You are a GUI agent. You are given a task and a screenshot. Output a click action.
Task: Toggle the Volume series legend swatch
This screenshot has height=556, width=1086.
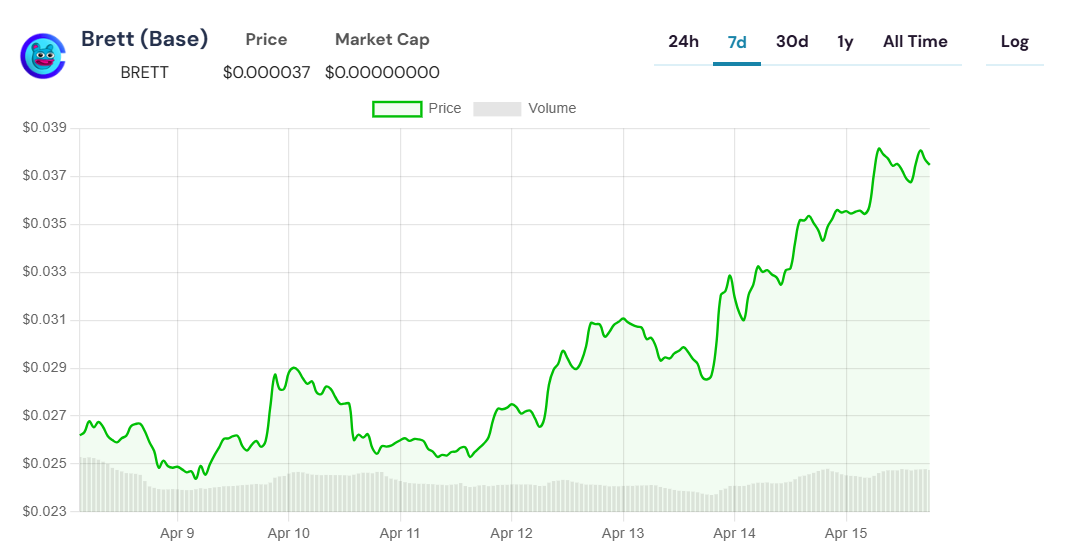click(497, 109)
